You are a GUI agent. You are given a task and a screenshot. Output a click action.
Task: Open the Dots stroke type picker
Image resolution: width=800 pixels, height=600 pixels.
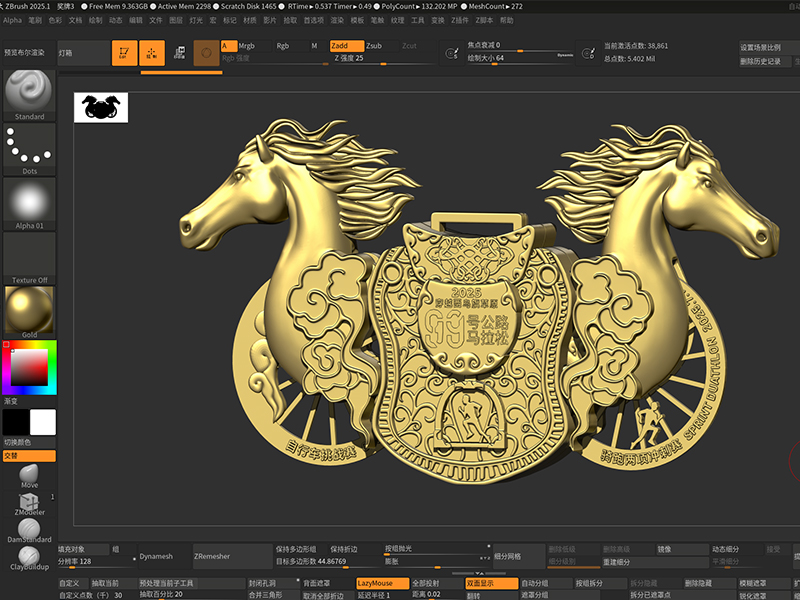click(x=29, y=149)
